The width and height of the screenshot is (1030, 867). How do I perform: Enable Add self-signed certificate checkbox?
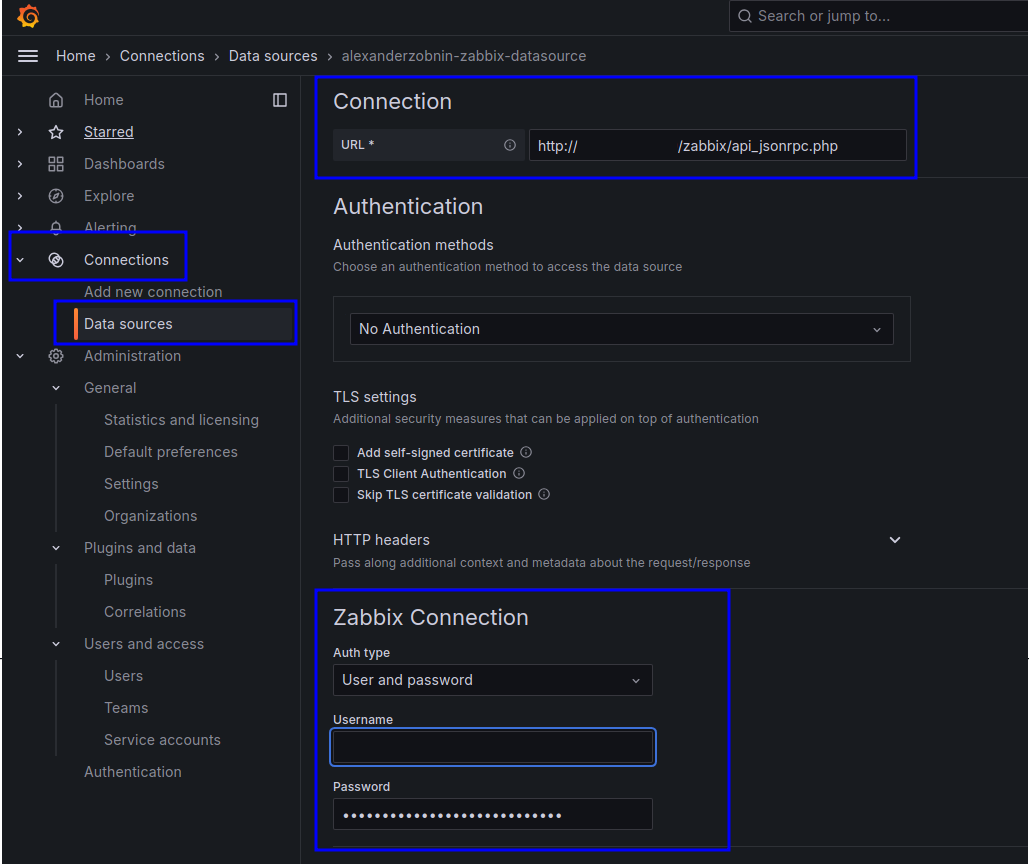[341, 453]
